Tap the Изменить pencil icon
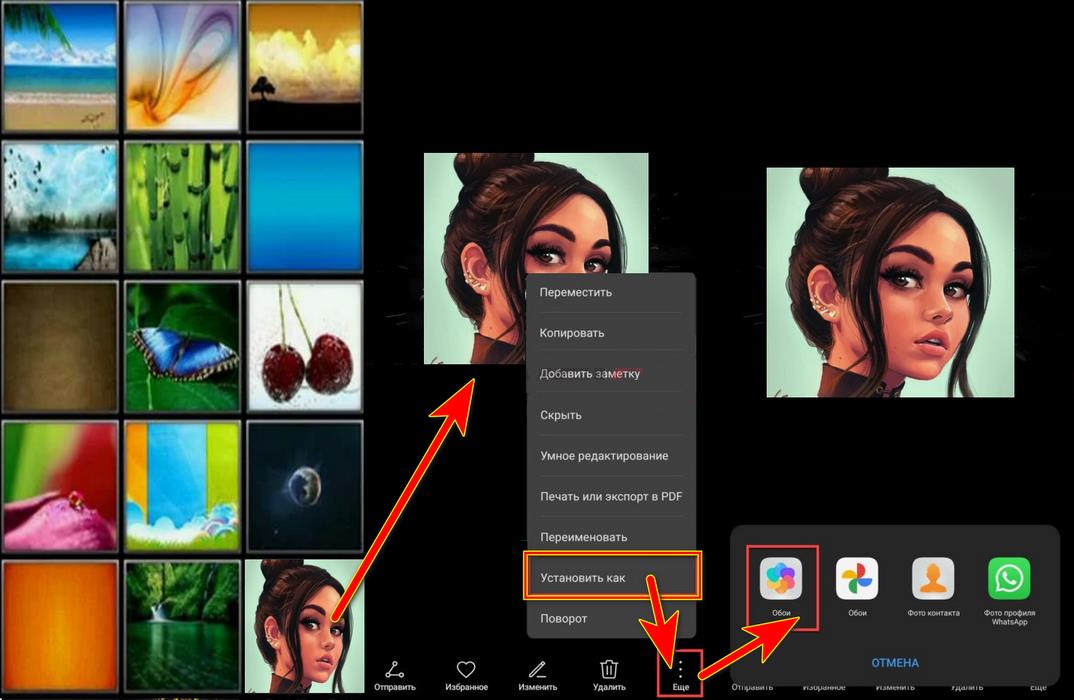 (x=538, y=669)
